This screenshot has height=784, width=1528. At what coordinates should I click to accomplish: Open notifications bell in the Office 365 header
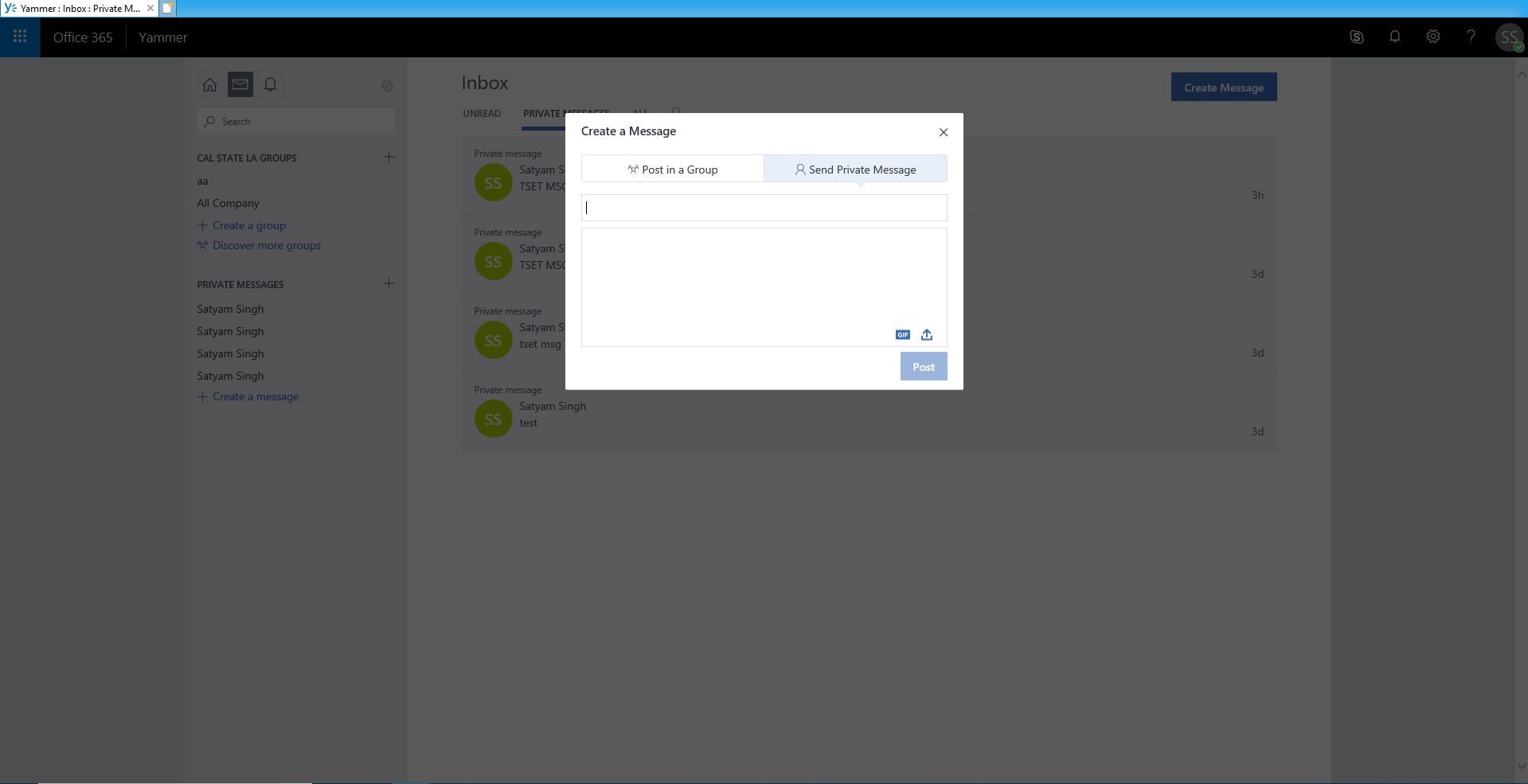coord(1395,37)
